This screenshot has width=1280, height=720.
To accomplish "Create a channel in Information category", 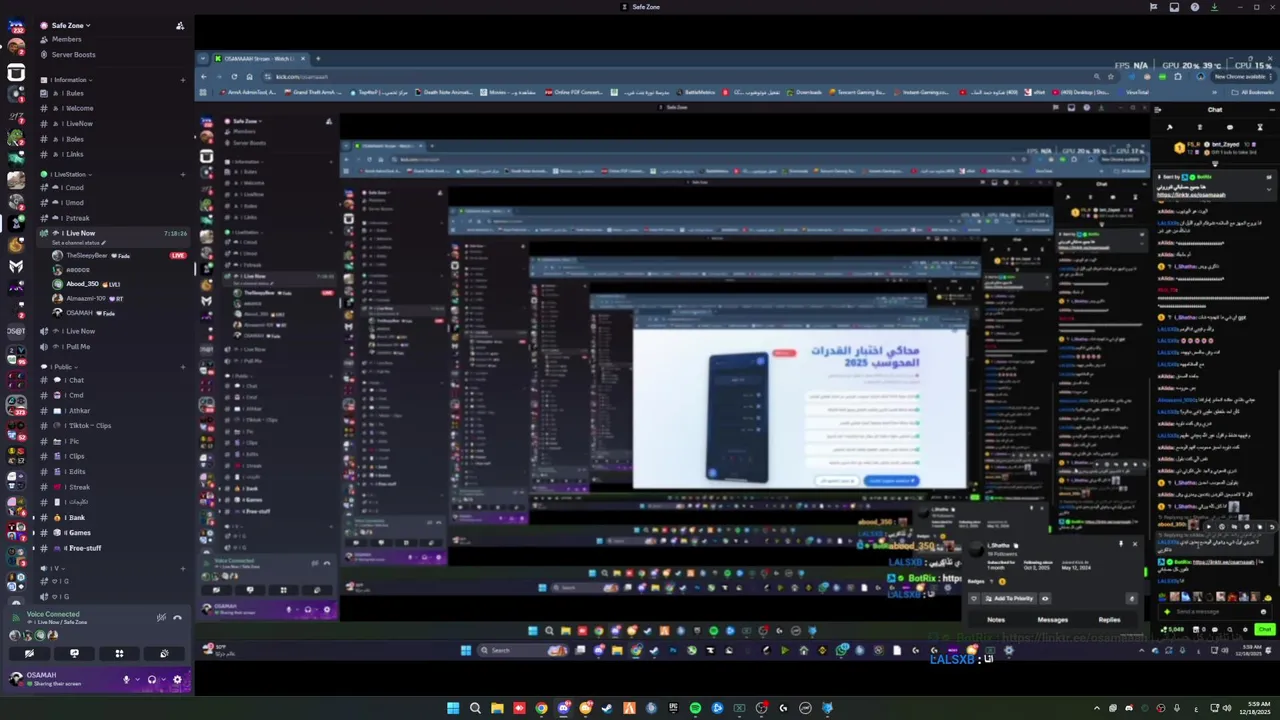I will click(182, 80).
